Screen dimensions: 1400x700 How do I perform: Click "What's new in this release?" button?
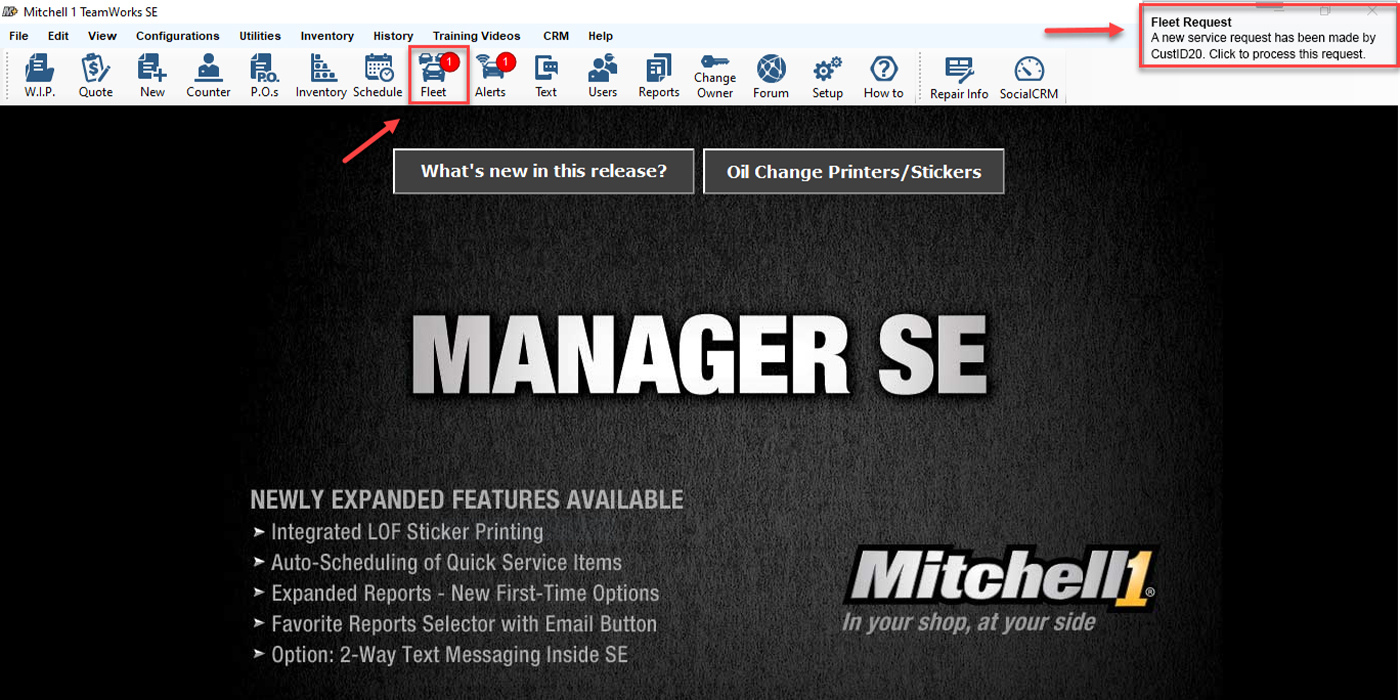(x=544, y=171)
